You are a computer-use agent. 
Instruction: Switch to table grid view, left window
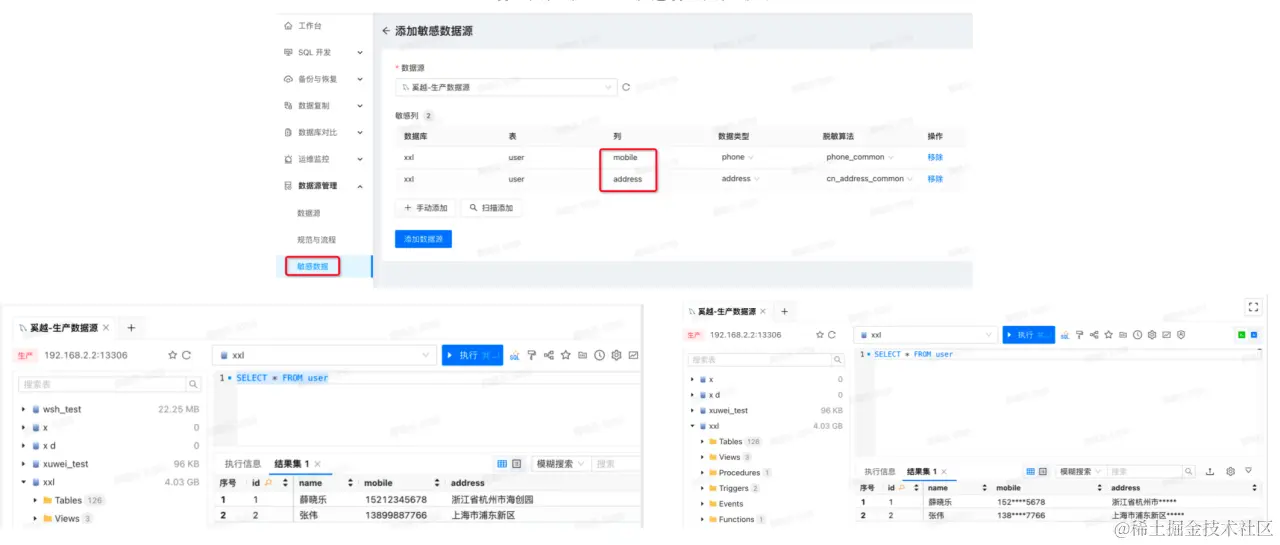(x=501, y=464)
